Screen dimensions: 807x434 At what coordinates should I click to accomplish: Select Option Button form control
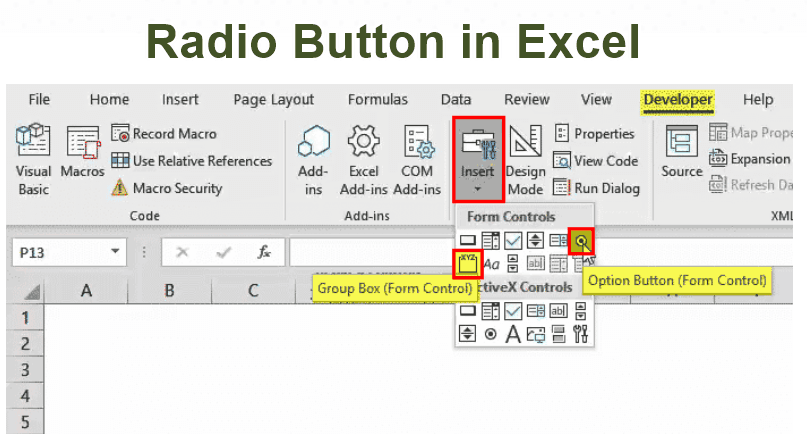pos(581,241)
